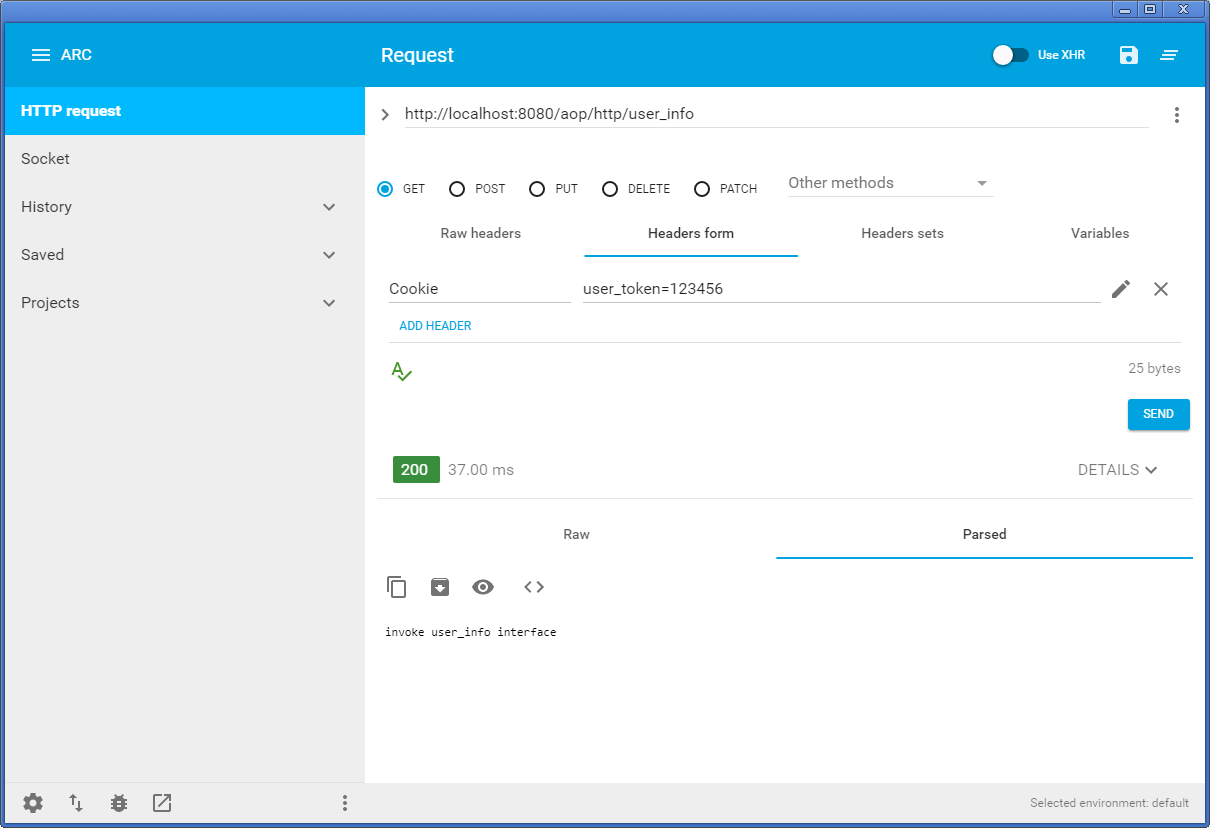Remove the Cookie header row
Screen dimensions: 1210x828
(x=1161, y=289)
